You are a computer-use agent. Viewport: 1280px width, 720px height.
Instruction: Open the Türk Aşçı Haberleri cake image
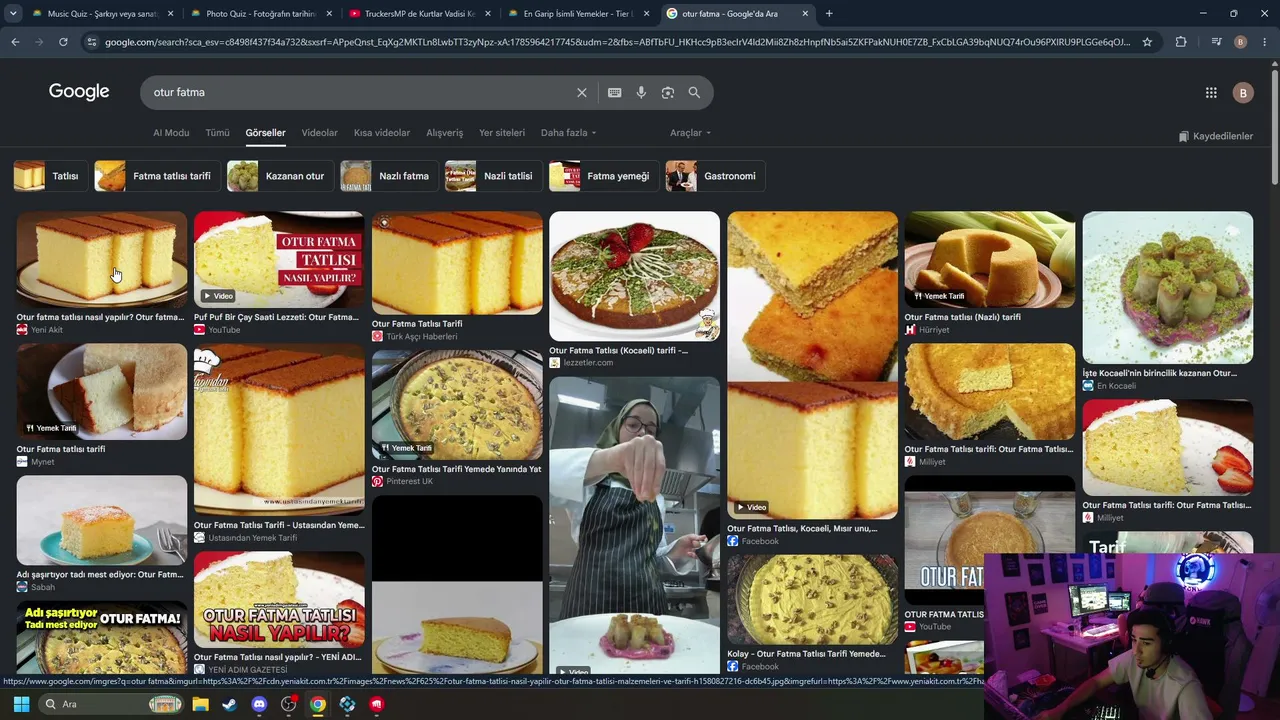[457, 262]
